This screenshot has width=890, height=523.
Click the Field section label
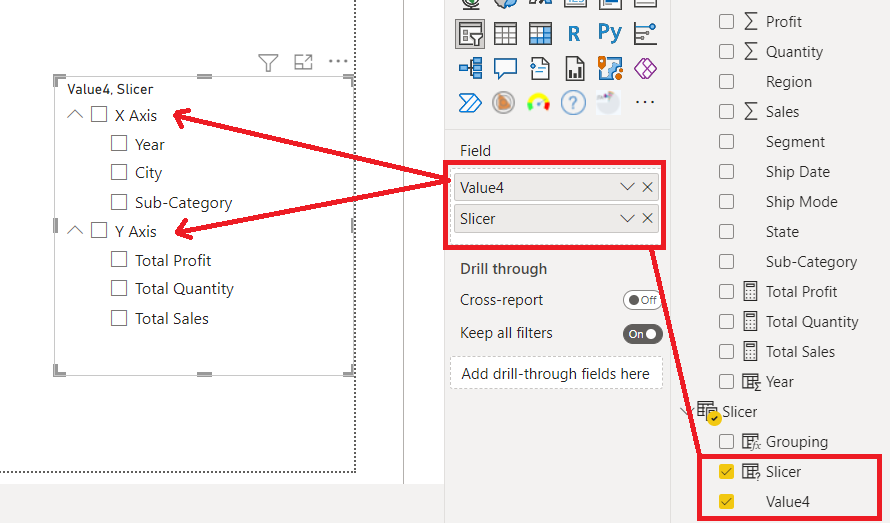476,150
